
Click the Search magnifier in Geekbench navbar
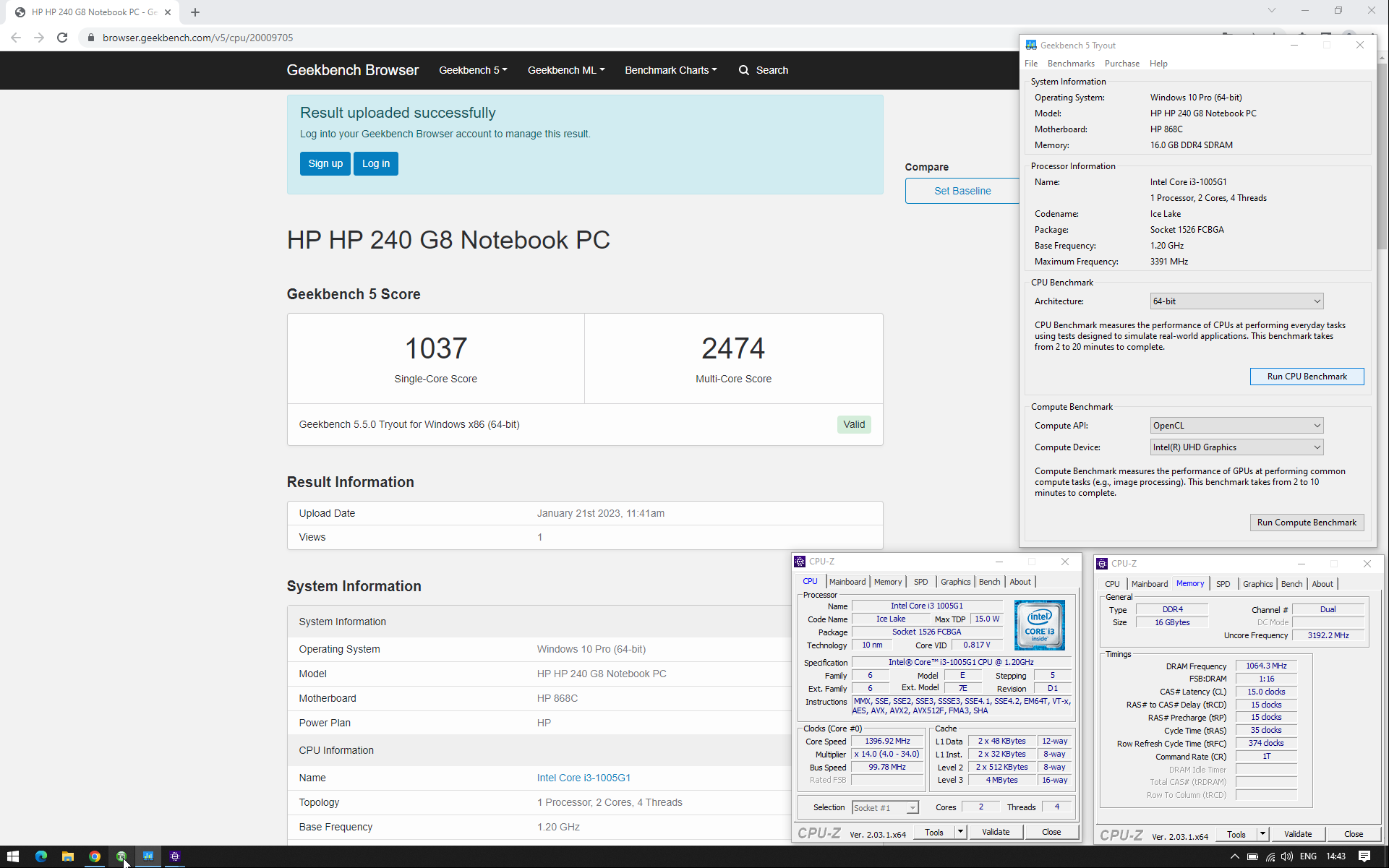tap(743, 70)
